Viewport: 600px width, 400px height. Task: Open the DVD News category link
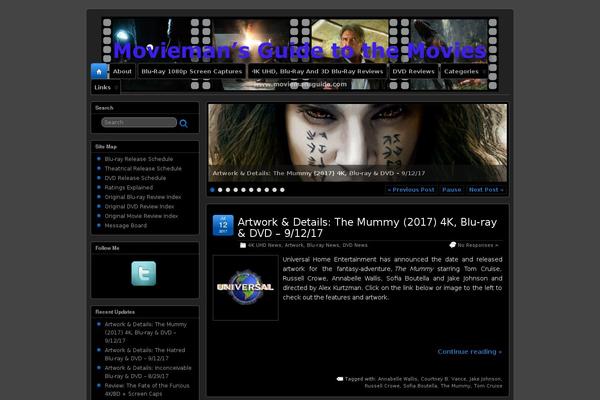point(355,245)
